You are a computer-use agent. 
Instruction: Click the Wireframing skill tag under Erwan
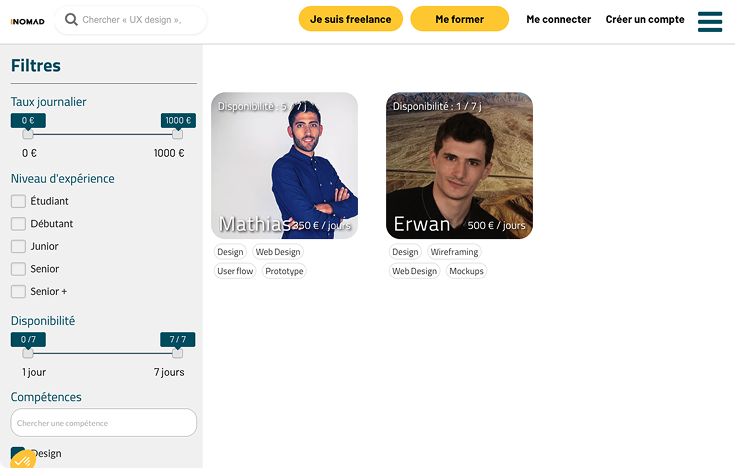click(x=454, y=252)
